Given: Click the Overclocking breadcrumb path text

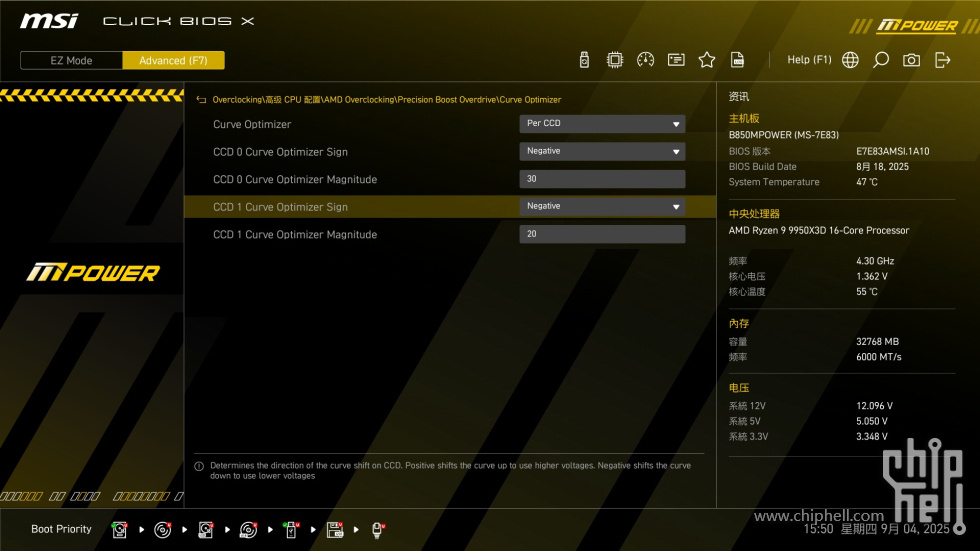Looking at the screenshot, I should pyautogui.click(x=387, y=100).
